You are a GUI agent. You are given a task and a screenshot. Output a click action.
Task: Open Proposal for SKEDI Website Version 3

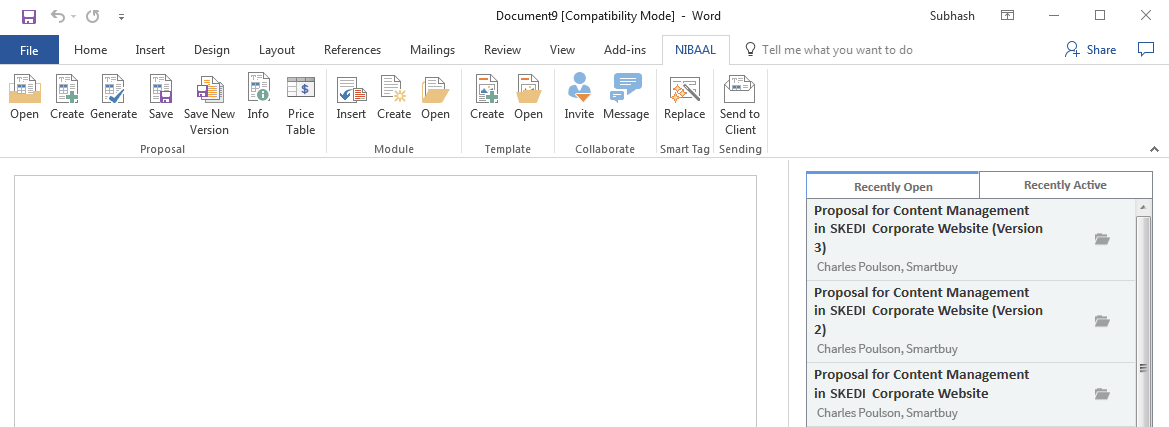coord(971,239)
